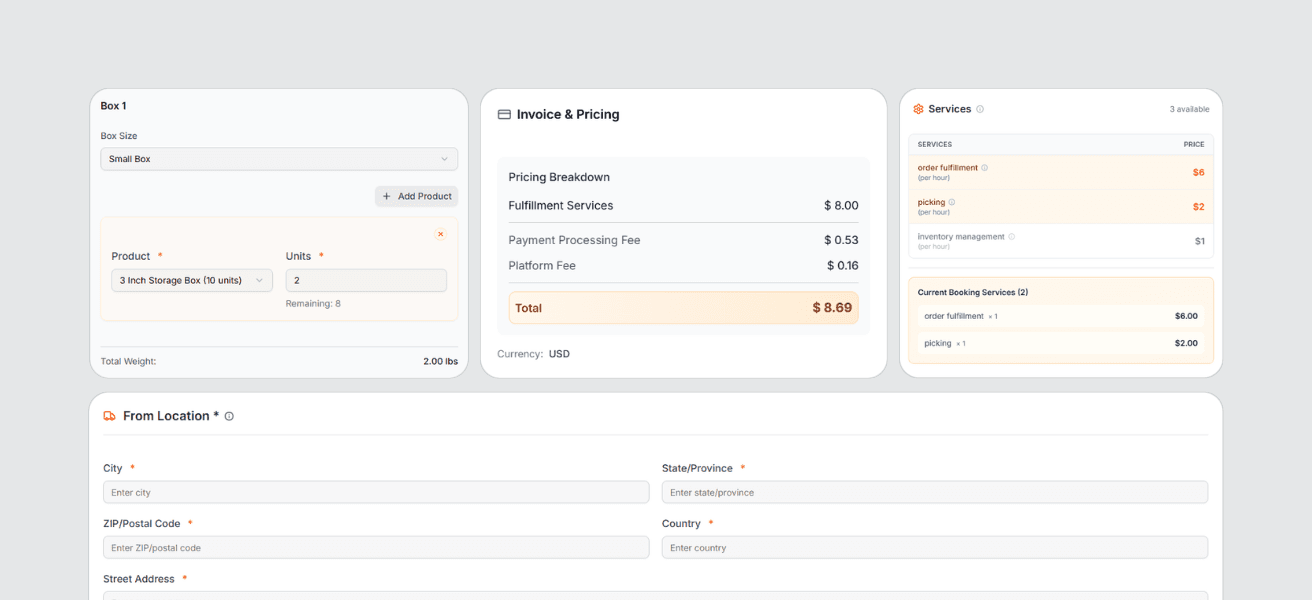
Task: Click the USD currency label
Action: (559, 353)
